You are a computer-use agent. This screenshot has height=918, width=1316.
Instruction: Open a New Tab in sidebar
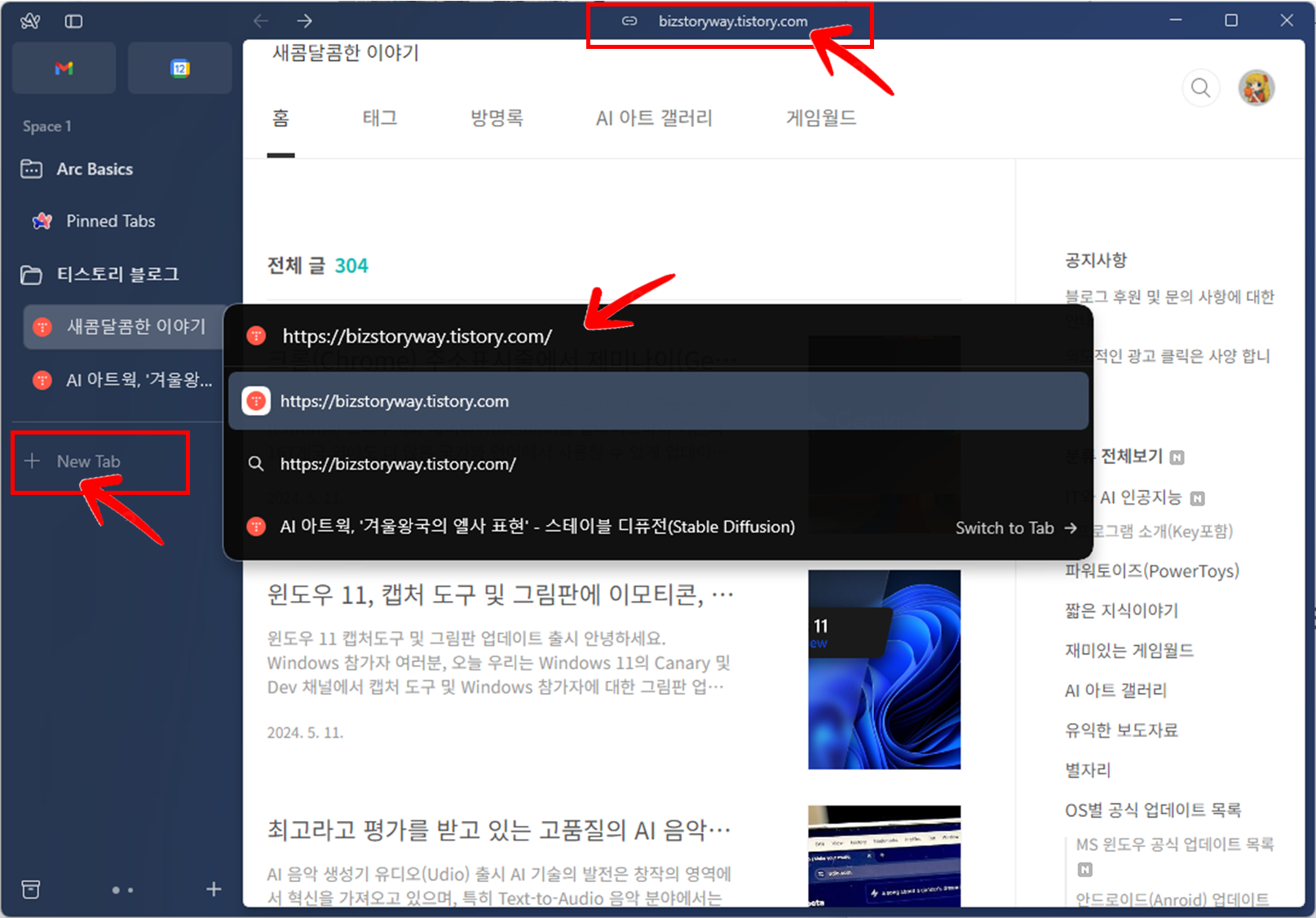[88, 461]
